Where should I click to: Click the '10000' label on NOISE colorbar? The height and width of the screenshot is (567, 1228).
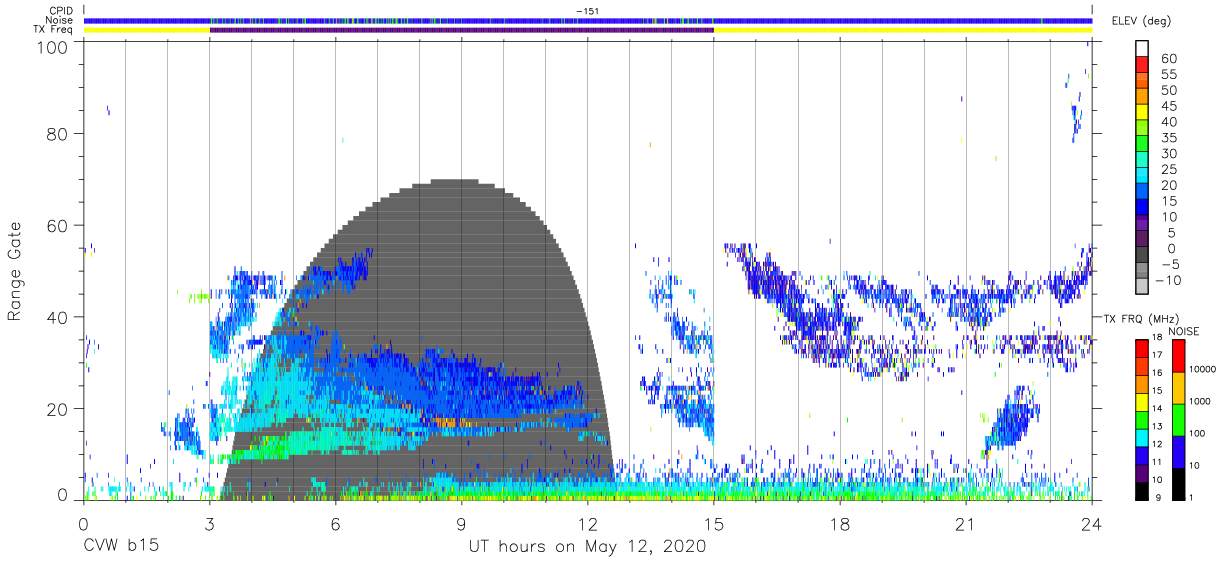point(1202,370)
